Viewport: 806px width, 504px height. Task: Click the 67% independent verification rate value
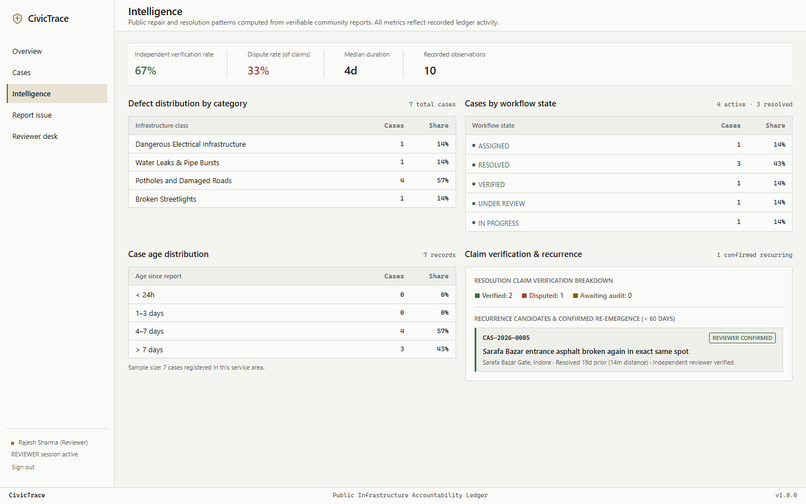pos(145,71)
